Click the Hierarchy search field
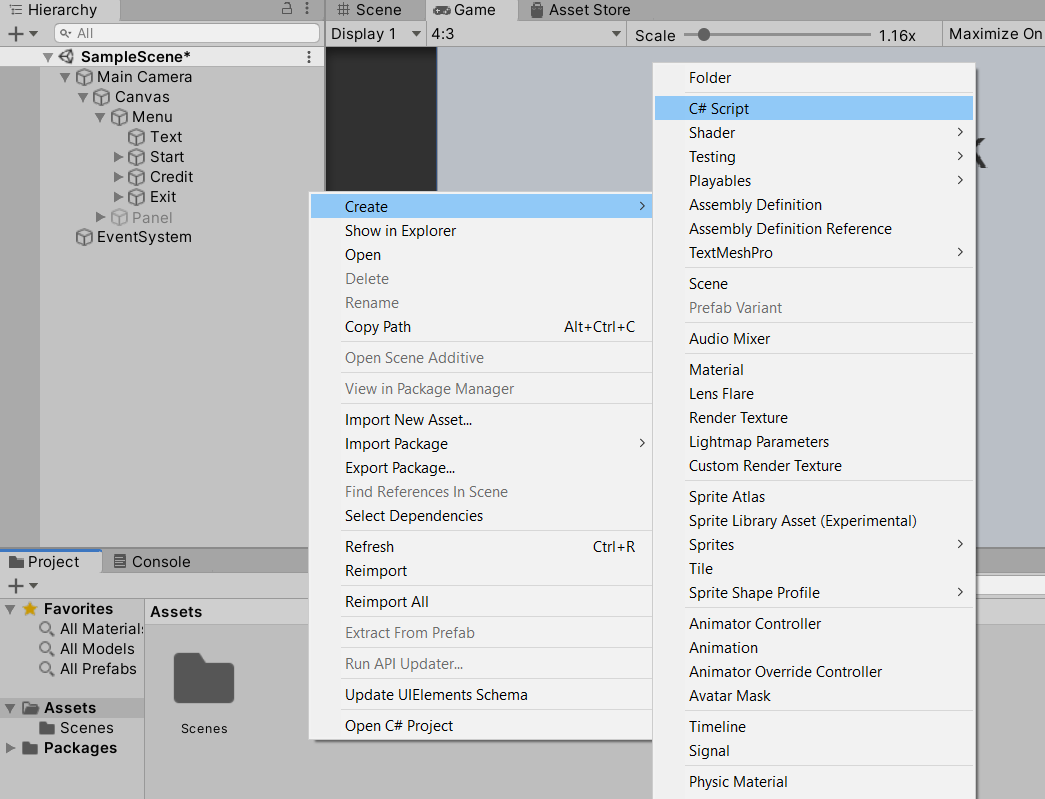This screenshot has height=799, width=1045. [x=190, y=33]
